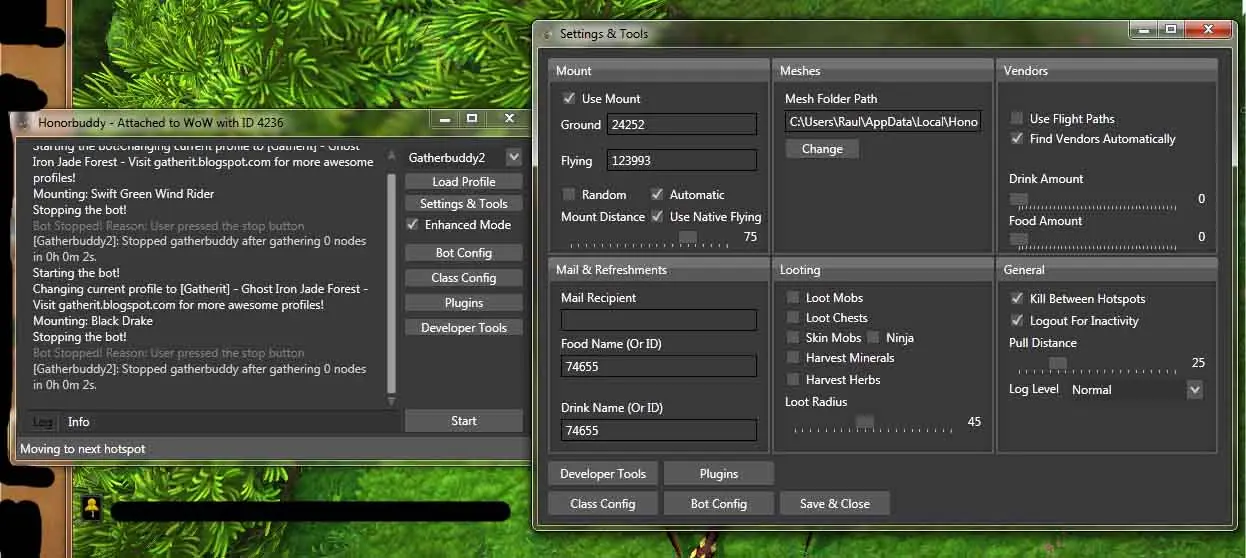Viewport: 1246px width, 558px height.
Task: Enable Use Flight Paths
Action: [1017, 118]
